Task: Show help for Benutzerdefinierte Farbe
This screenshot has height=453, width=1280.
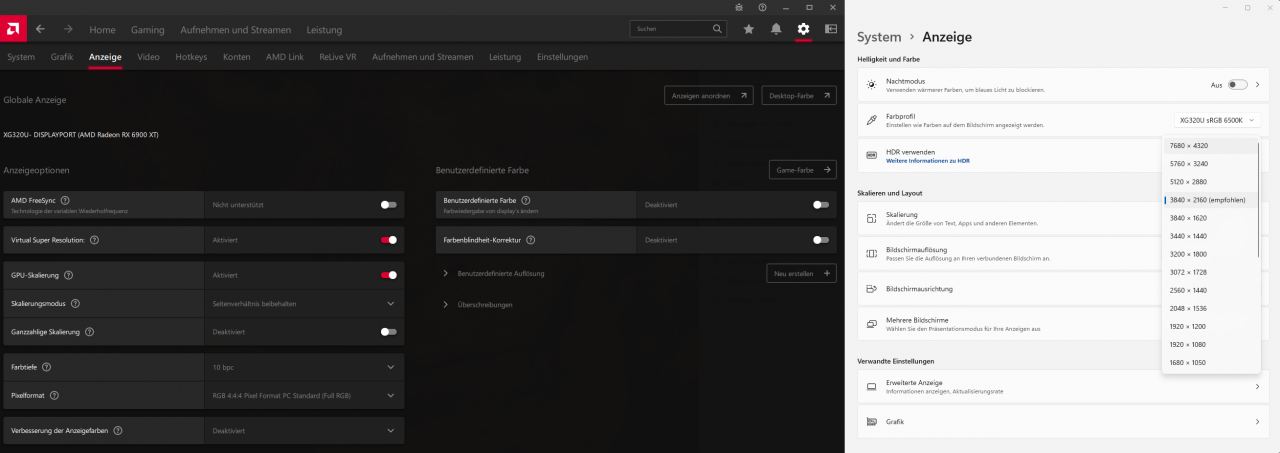Action: point(526,200)
